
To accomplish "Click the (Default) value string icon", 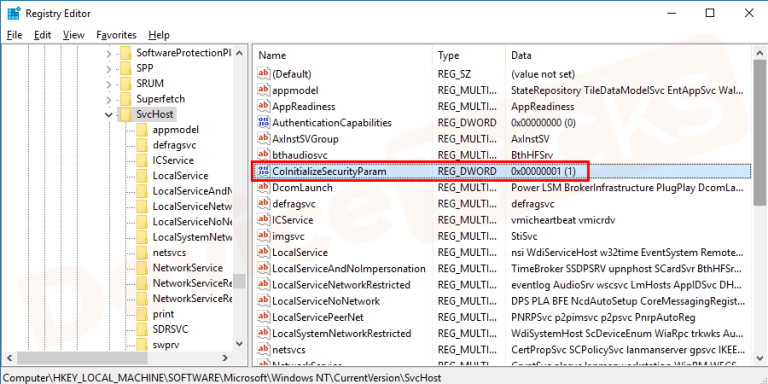I will [x=264, y=74].
